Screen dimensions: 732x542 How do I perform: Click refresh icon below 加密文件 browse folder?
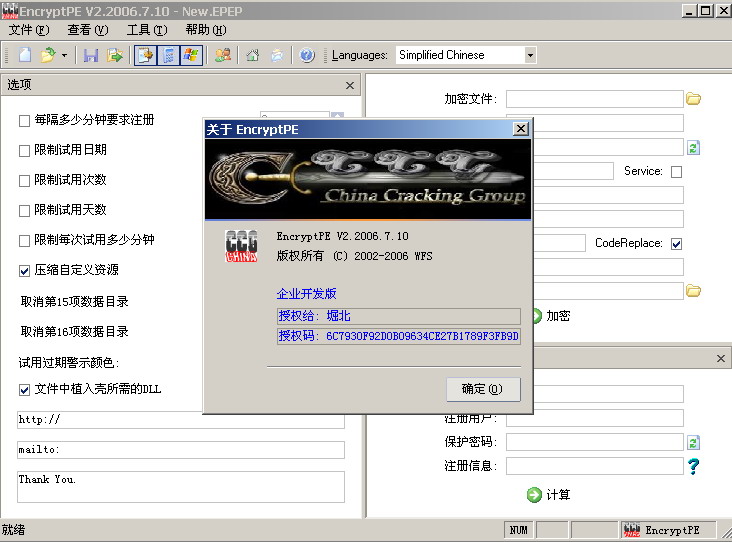point(693,148)
